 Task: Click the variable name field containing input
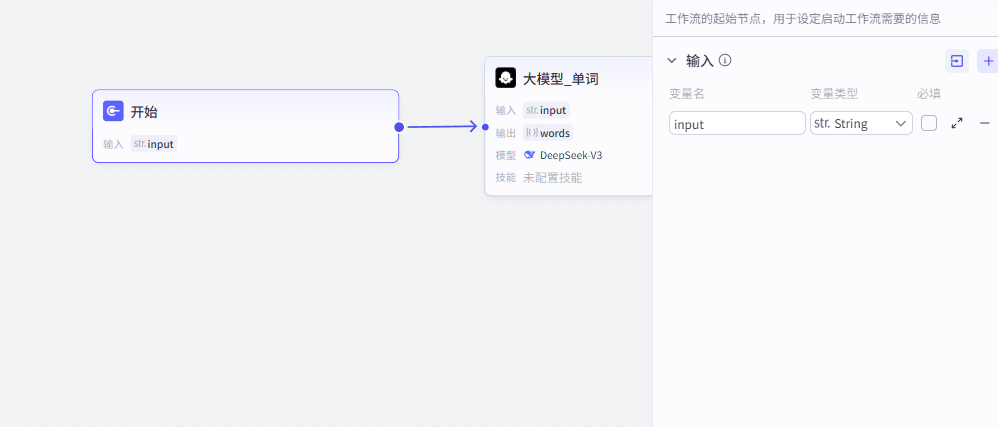point(737,123)
